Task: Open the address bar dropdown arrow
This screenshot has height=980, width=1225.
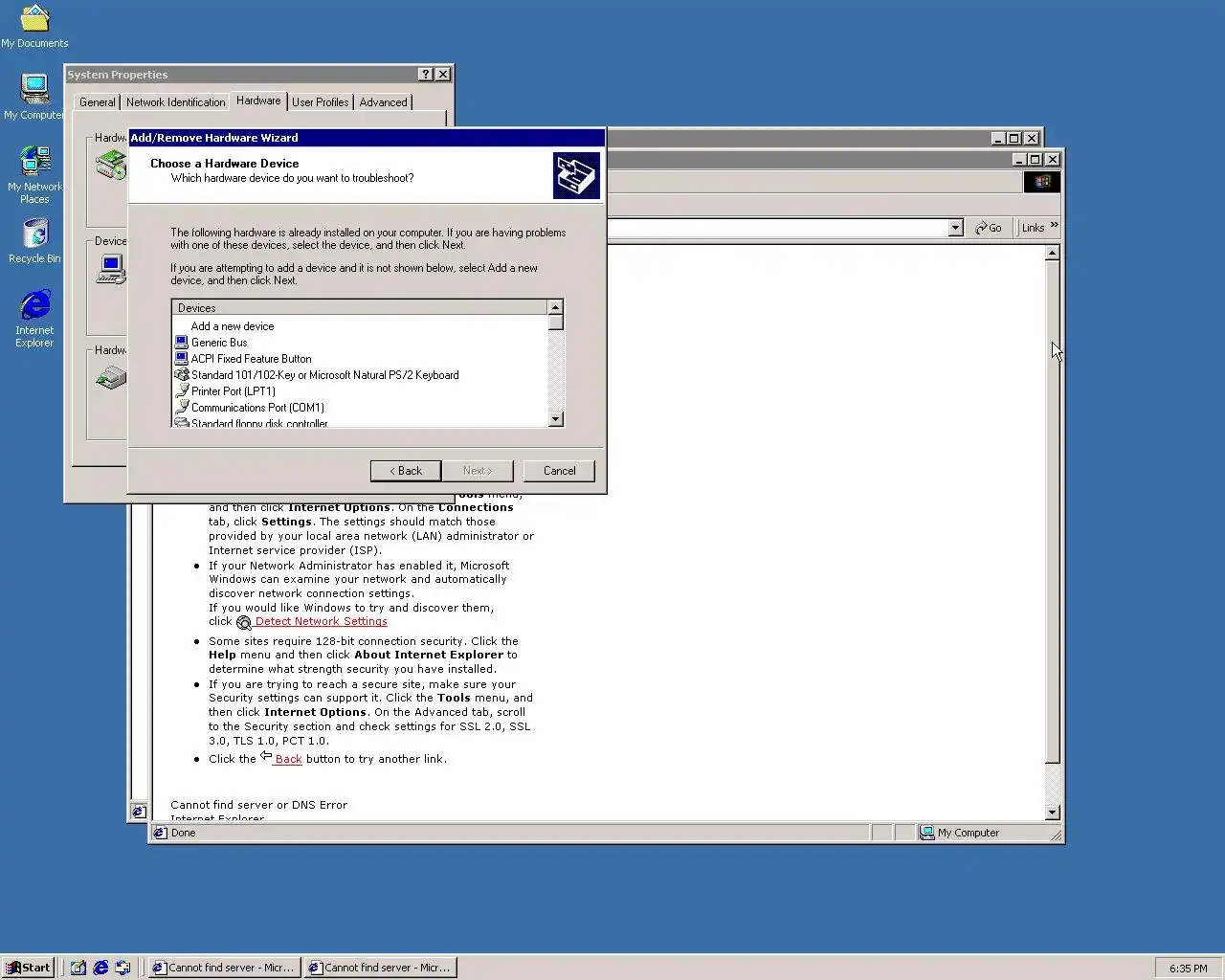Action: point(955,228)
